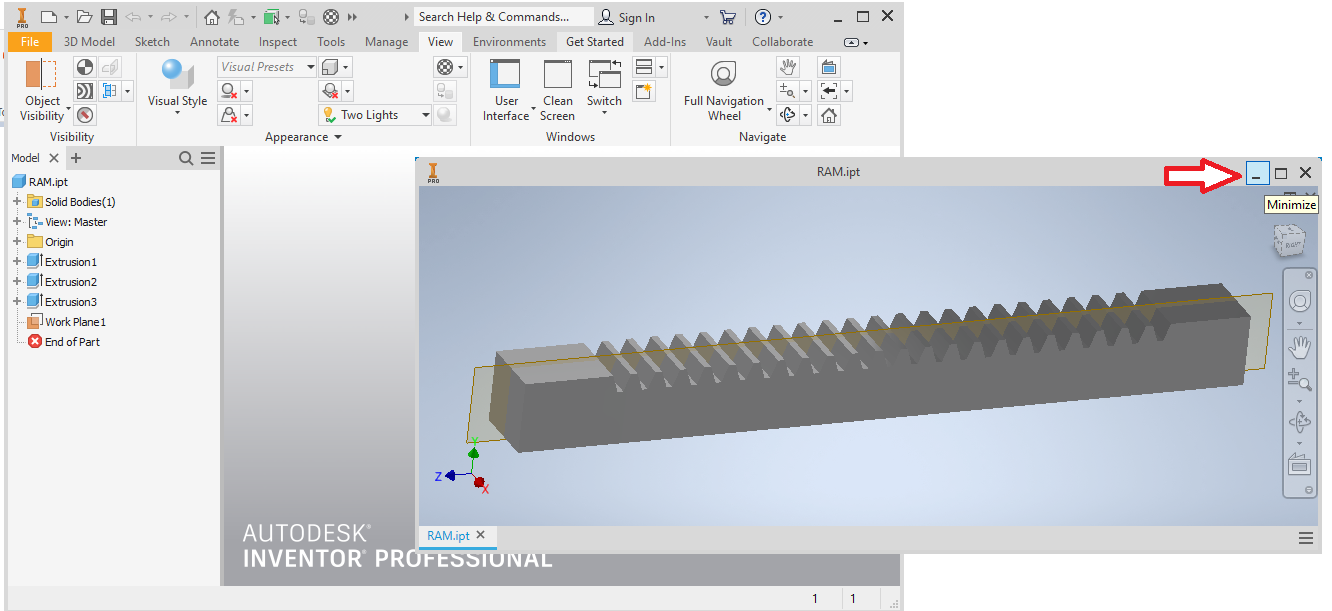The width and height of the screenshot is (1332, 611).
Task: Open the File menu
Action: (x=30, y=42)
